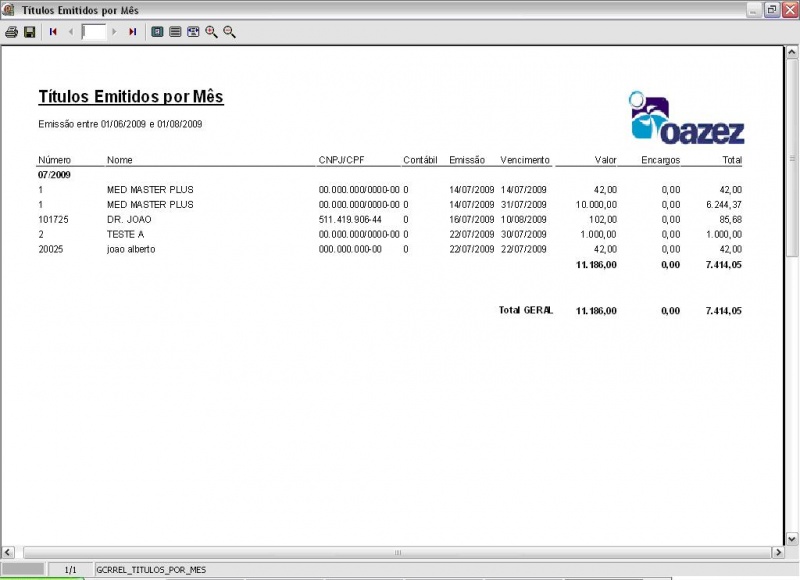
Task: Click the Número column header
Action: click(x=55, y=160)
